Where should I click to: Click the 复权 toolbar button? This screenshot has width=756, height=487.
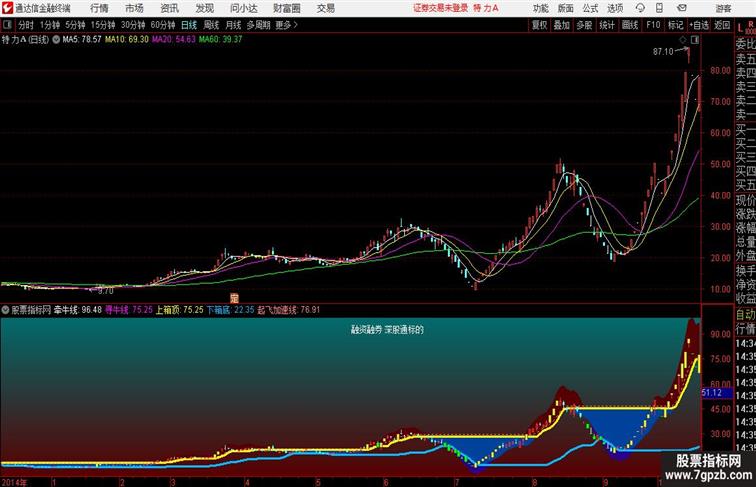coord(539,25)
